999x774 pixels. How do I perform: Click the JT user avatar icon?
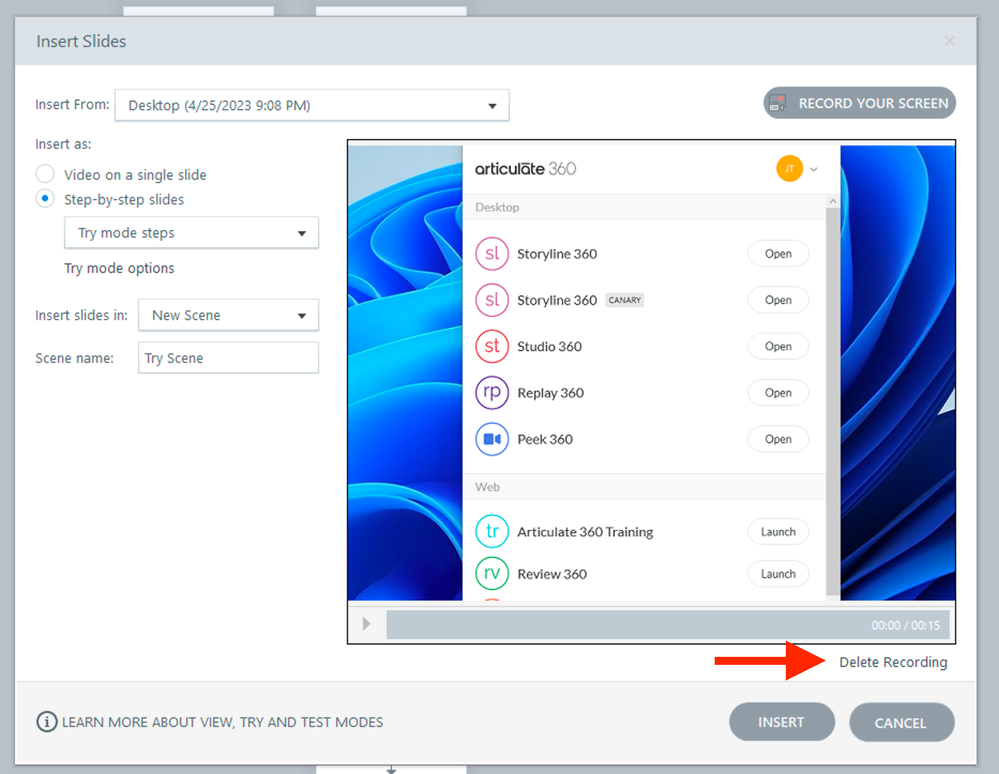[789, 169]
